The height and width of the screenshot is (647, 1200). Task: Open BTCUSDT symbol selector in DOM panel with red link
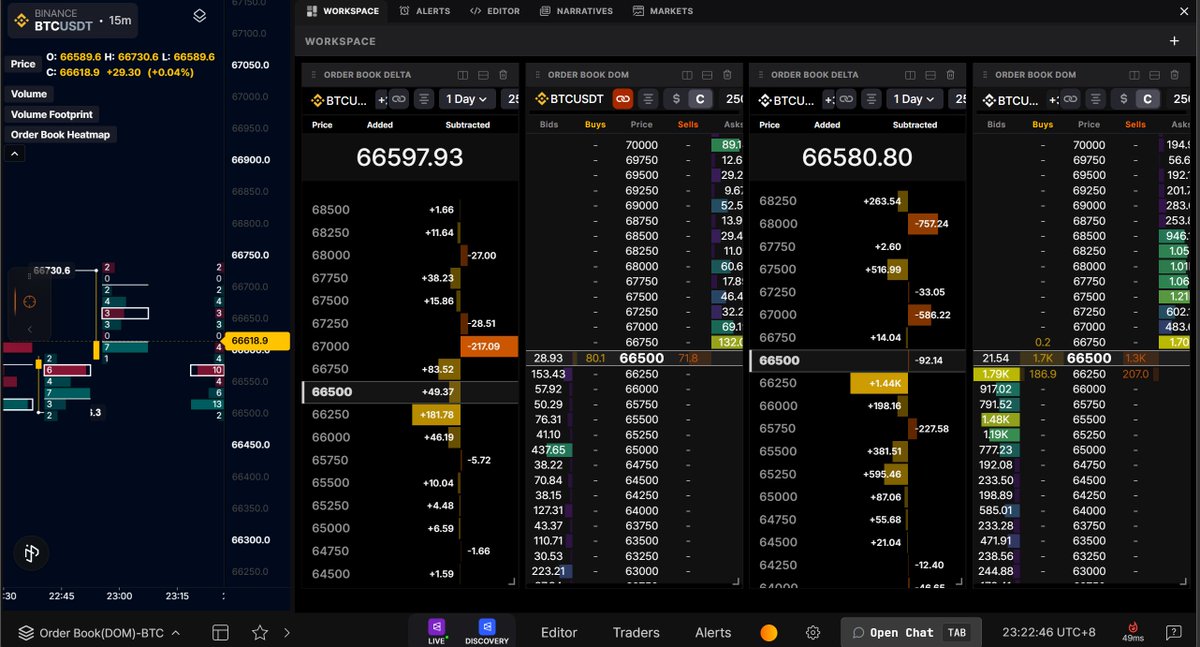click(570, 99)
